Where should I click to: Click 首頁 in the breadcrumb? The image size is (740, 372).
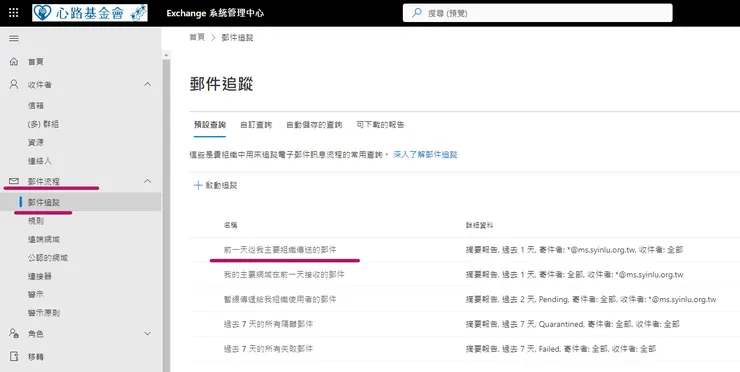click(x=197, y=38)
